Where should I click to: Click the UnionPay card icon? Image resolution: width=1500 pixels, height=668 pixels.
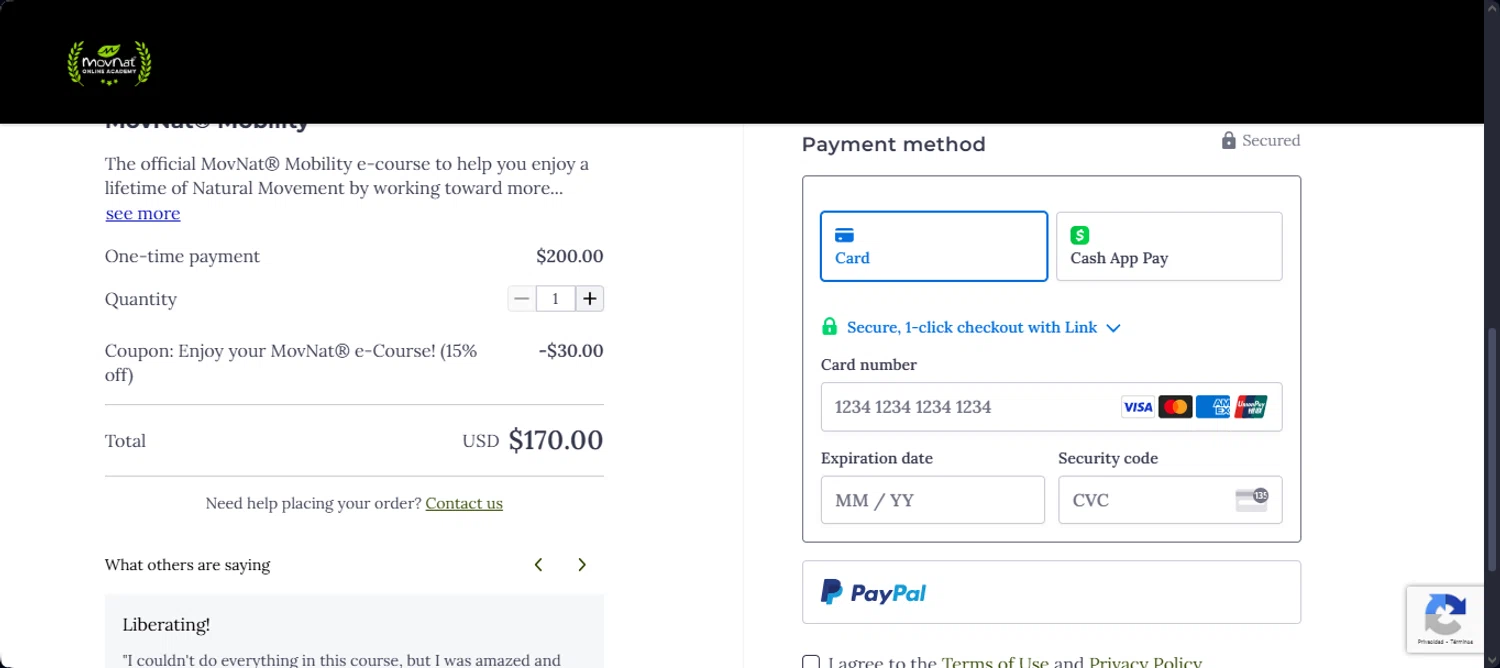click(x=1250, y=407)
